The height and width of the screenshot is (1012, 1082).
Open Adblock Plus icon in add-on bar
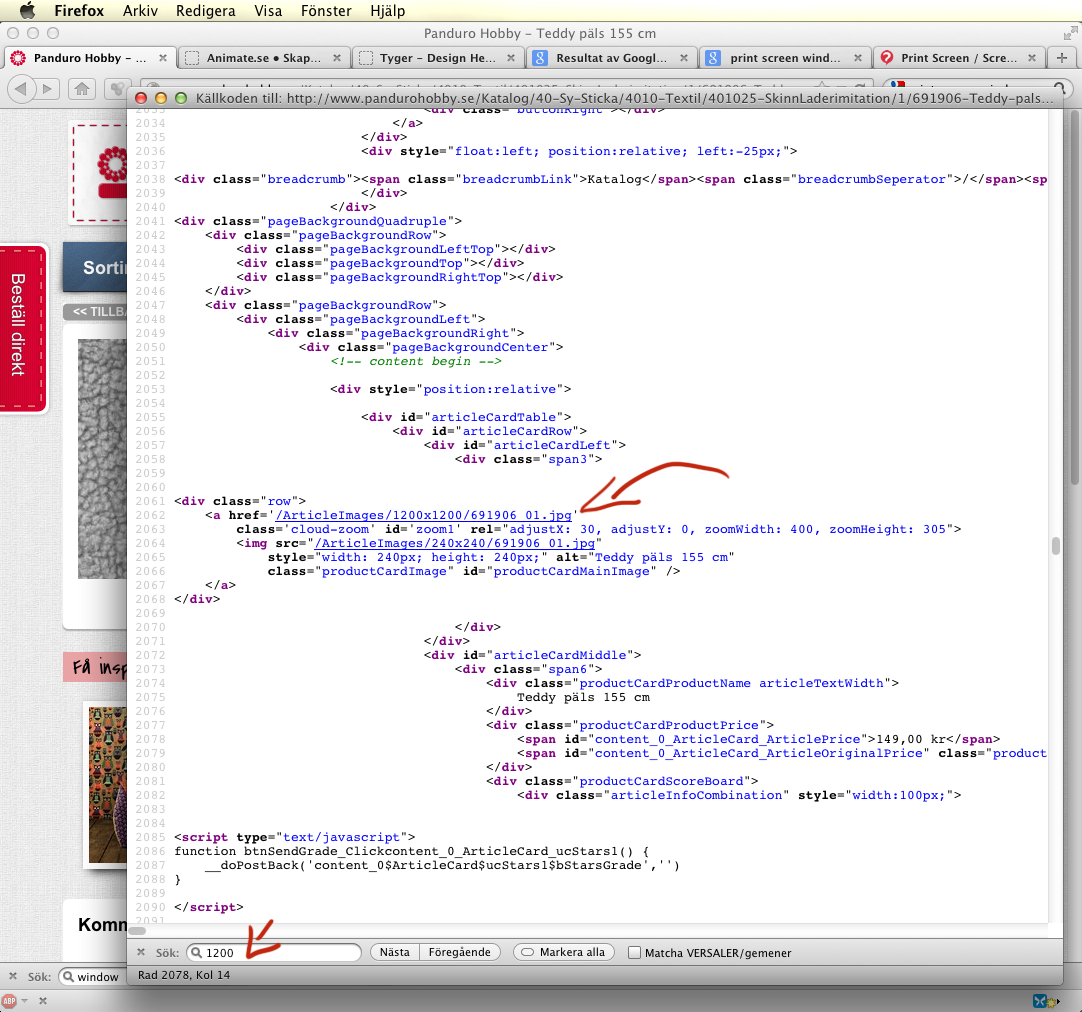coord(9,1000)
